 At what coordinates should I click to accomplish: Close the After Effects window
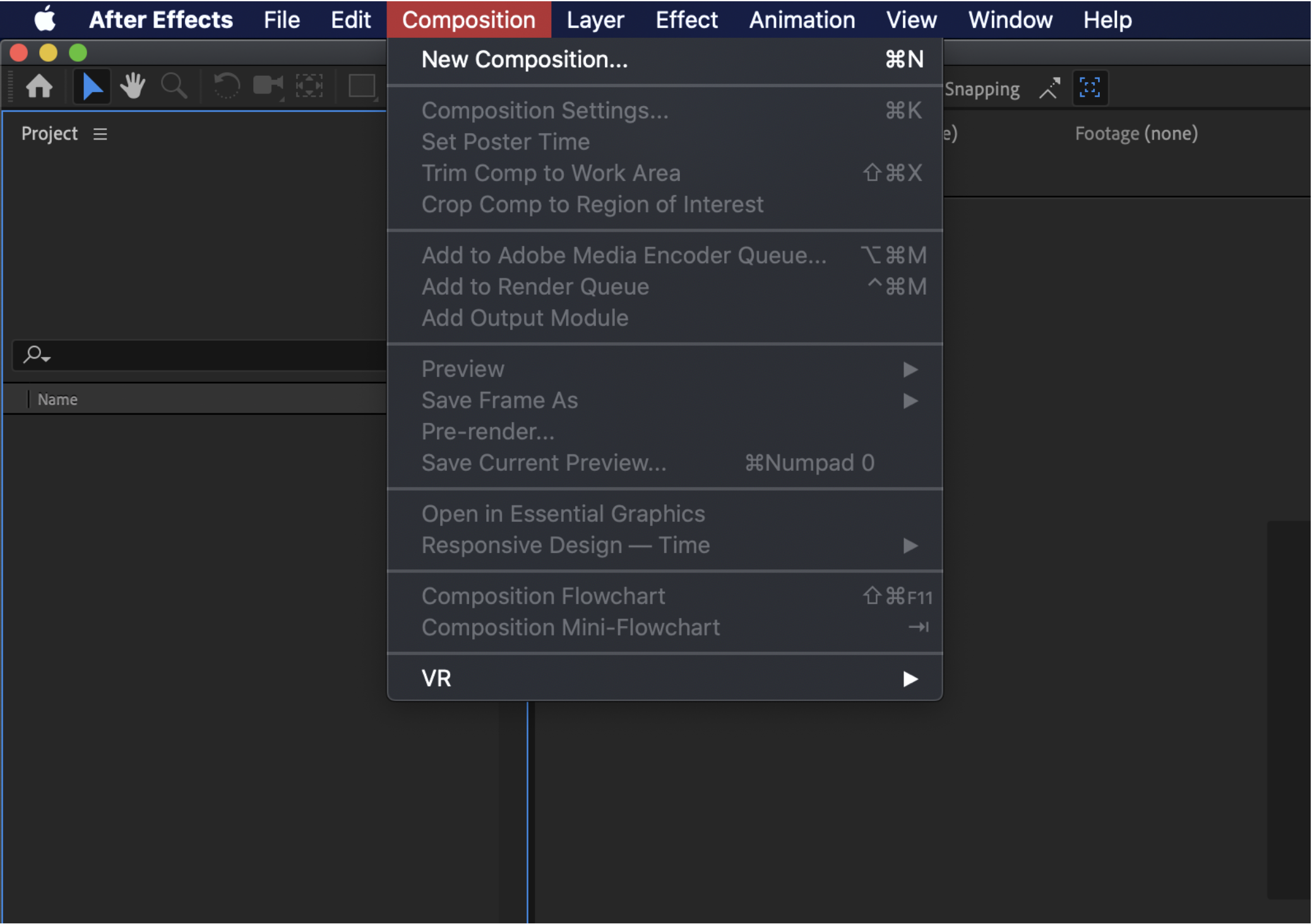pyautogui.click(x=19, y=52)
